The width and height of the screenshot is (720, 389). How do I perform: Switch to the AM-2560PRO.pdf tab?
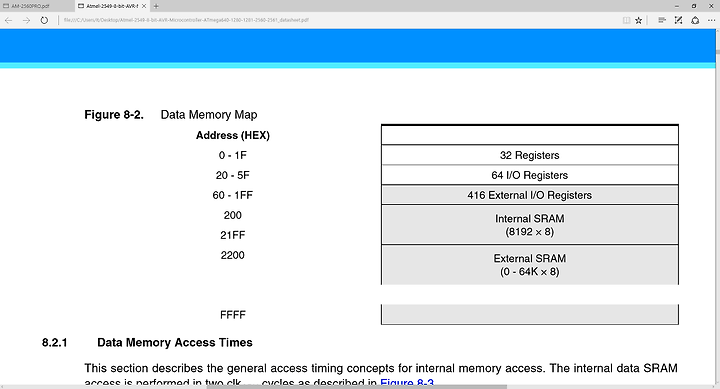click(37, 6)
